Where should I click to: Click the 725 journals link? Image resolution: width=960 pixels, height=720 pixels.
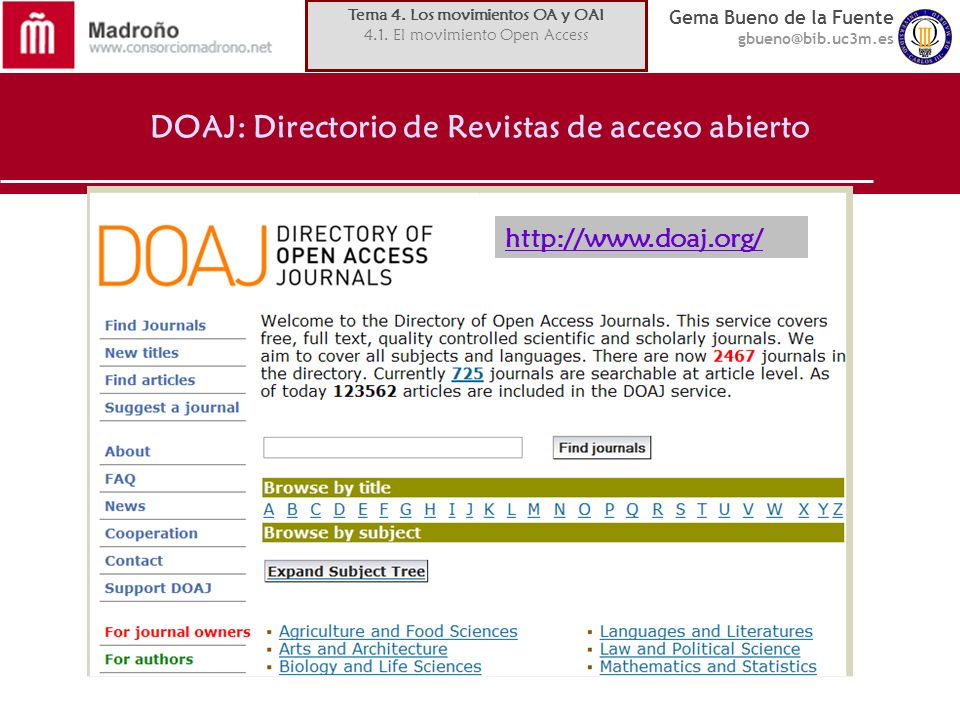(x=468, y=373)
